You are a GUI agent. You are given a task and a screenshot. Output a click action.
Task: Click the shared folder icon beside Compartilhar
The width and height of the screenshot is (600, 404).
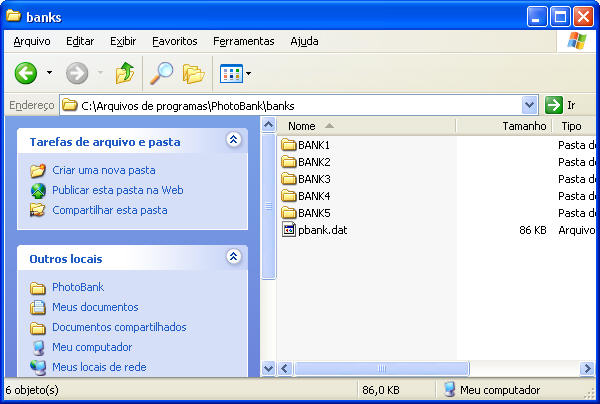click(38, 210)
